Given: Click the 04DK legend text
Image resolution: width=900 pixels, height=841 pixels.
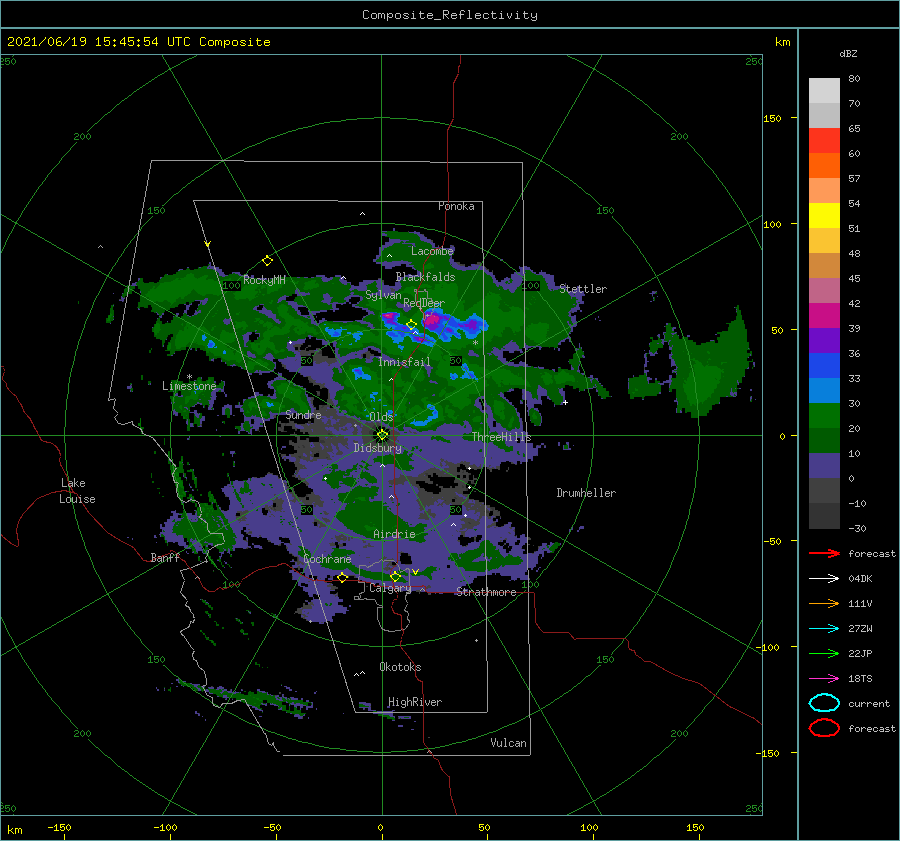Looking at the screenshot, I should click(x=860, y=579).
